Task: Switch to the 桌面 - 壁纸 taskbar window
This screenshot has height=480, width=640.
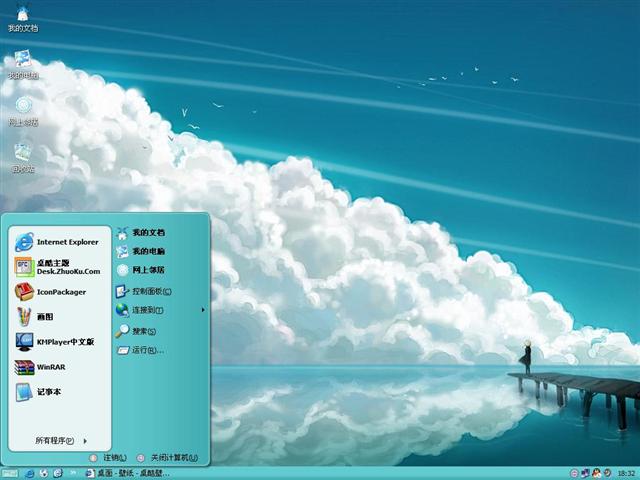Action: pos(127,473)
